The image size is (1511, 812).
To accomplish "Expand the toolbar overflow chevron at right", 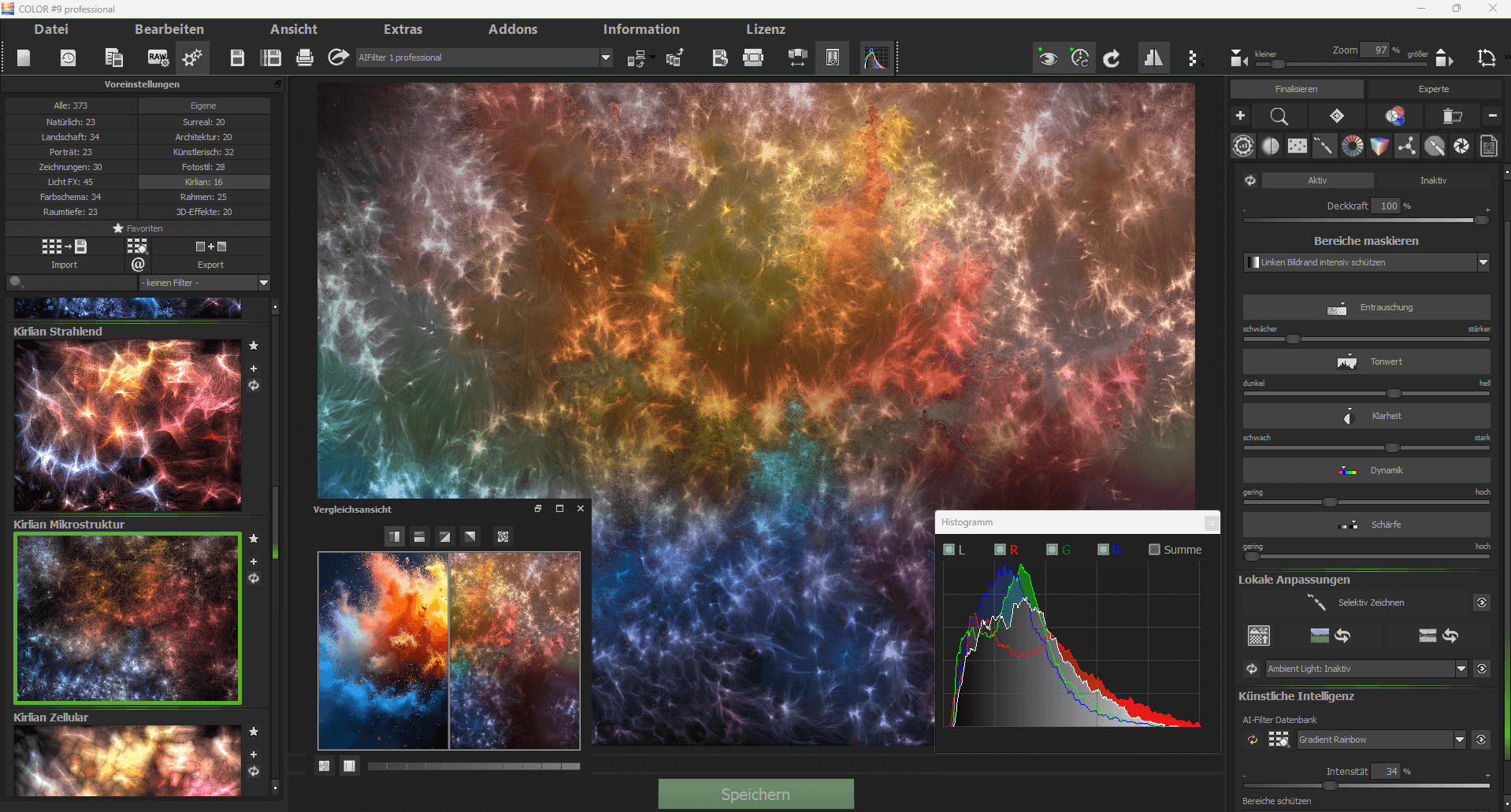I will point(1506,57).
